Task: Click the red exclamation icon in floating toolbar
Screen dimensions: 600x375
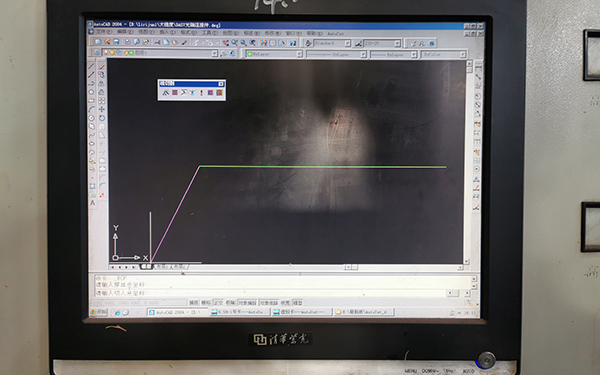Action: [201, 93]
